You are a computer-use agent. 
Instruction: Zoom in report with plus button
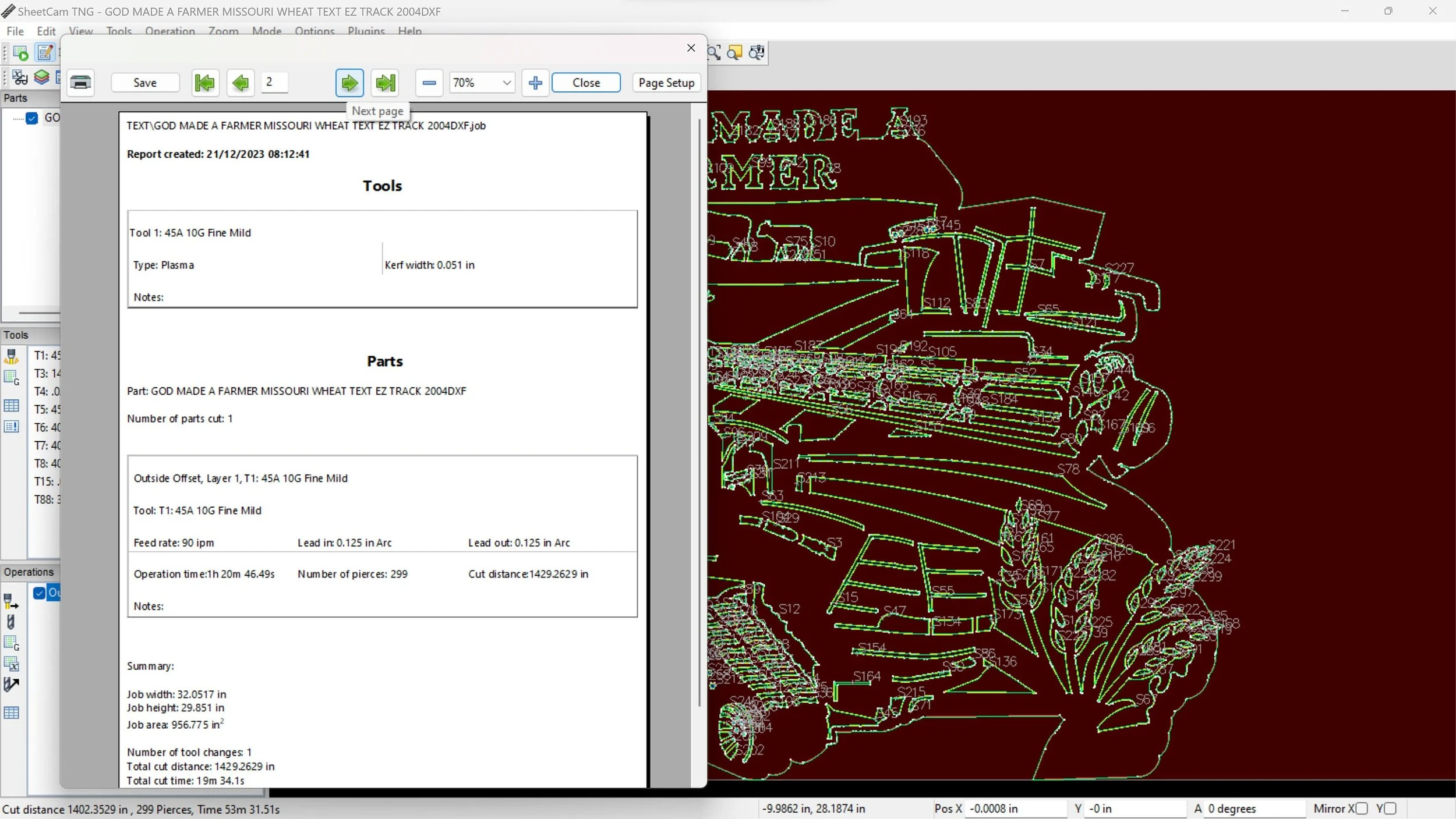tap(535, 83)
